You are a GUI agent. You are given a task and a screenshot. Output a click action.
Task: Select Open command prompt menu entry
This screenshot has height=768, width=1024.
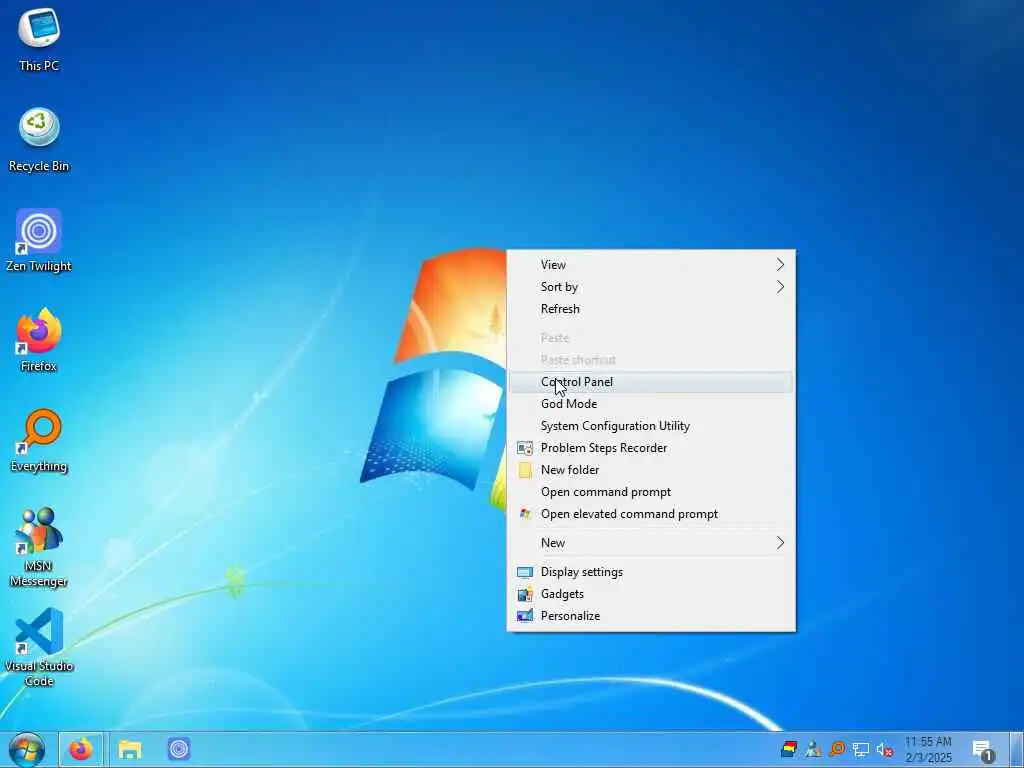tap(651, 492)
